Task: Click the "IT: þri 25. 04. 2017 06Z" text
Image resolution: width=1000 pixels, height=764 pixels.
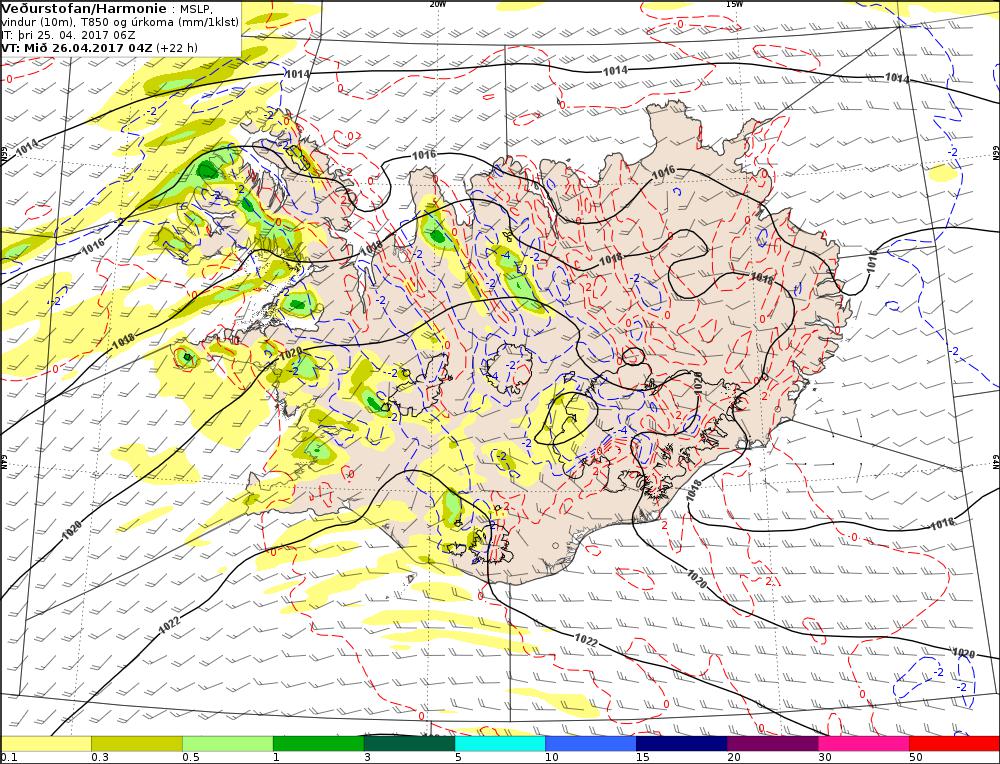Action: pos(68,35)
